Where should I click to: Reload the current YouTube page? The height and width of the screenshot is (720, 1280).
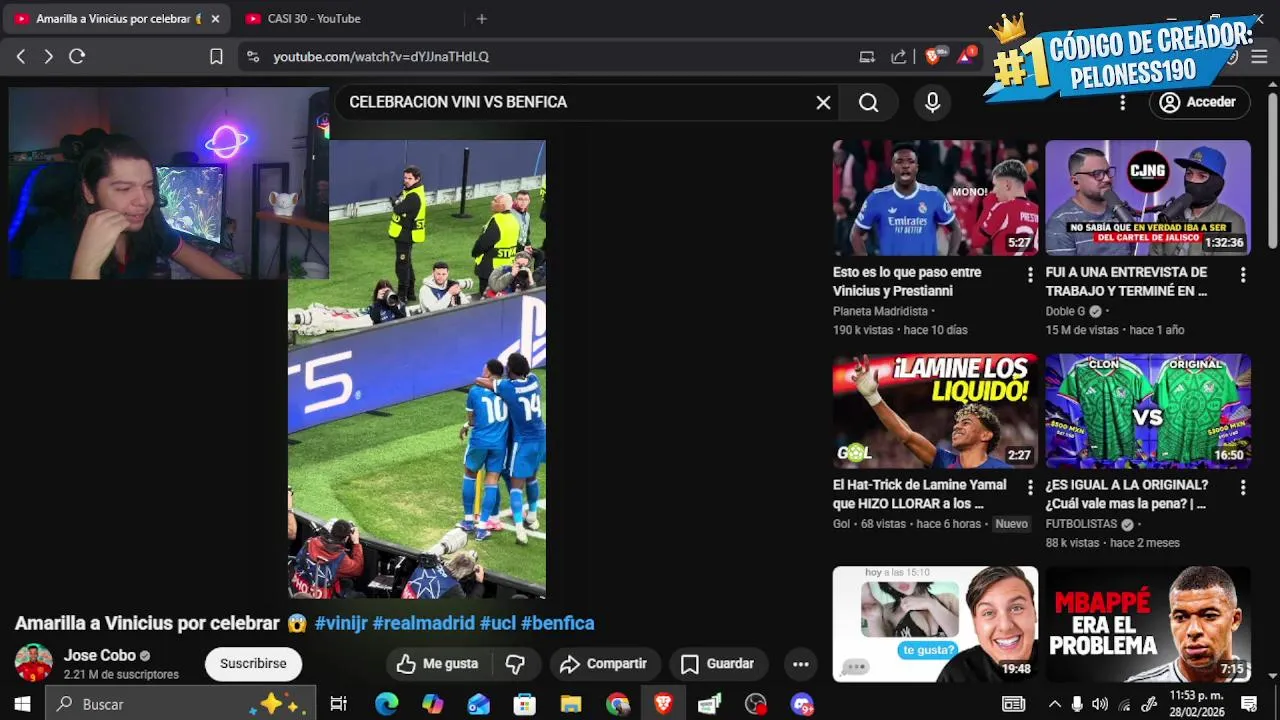77,57
